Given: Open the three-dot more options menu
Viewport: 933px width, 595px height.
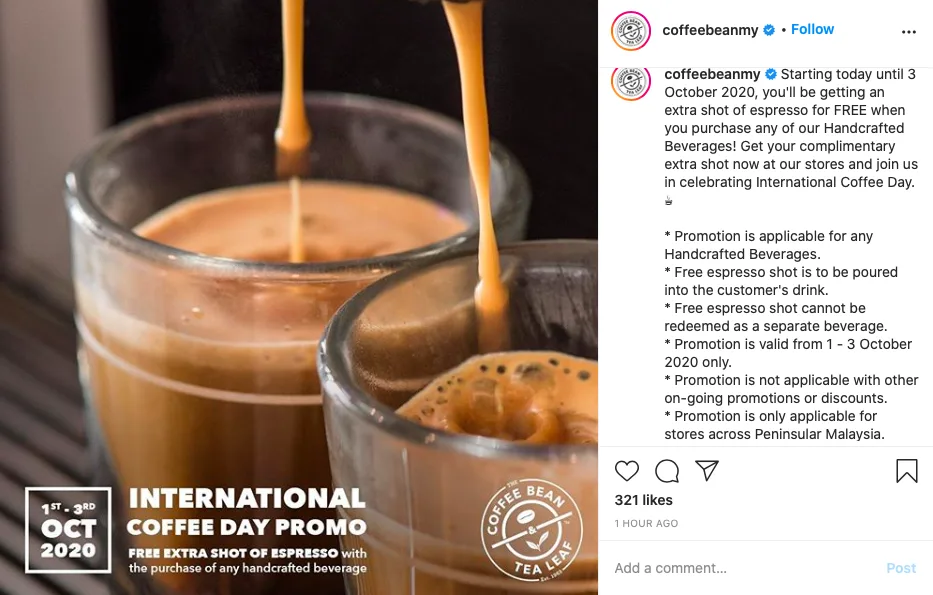Looking at the screenshot, I should (909, 32).
